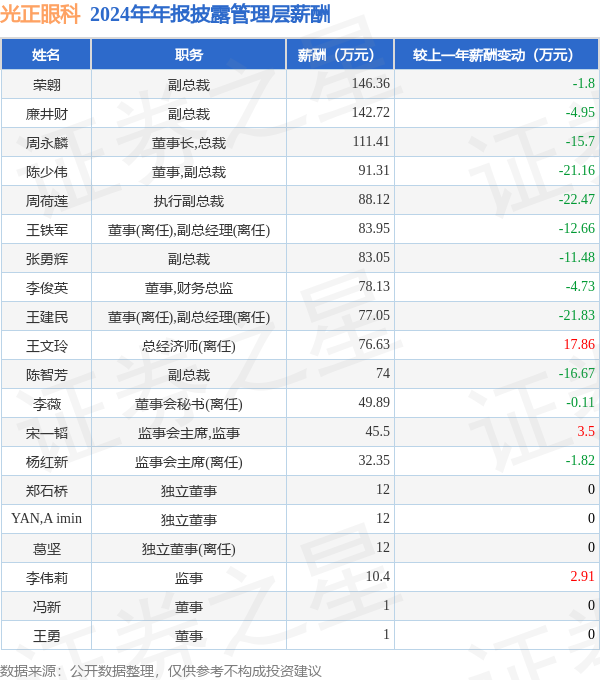Select the name YAN,A imin
The width and height of the screenshot is (600, 680).
[46, 519]
